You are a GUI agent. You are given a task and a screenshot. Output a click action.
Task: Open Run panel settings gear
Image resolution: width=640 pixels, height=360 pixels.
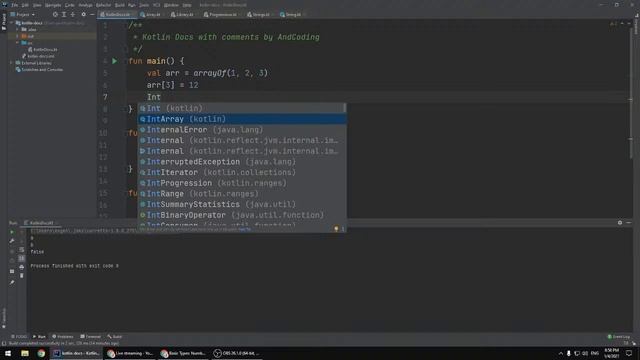pyautogui.click(x=620, y=223)
